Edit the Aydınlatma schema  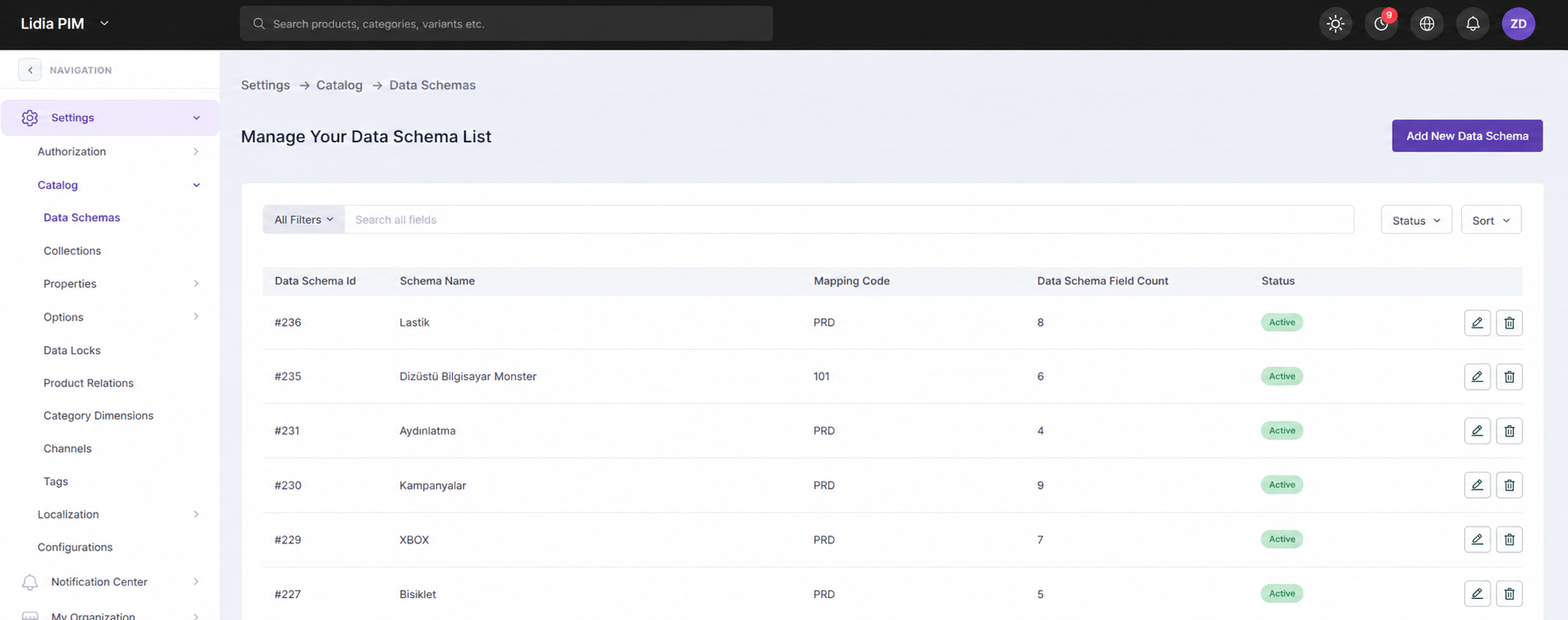pos(1477,431)
